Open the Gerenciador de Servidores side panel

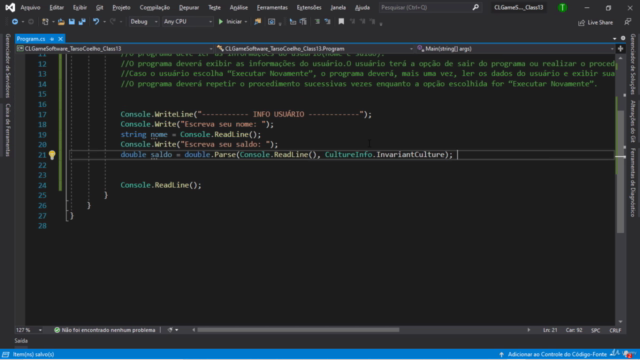8,66
